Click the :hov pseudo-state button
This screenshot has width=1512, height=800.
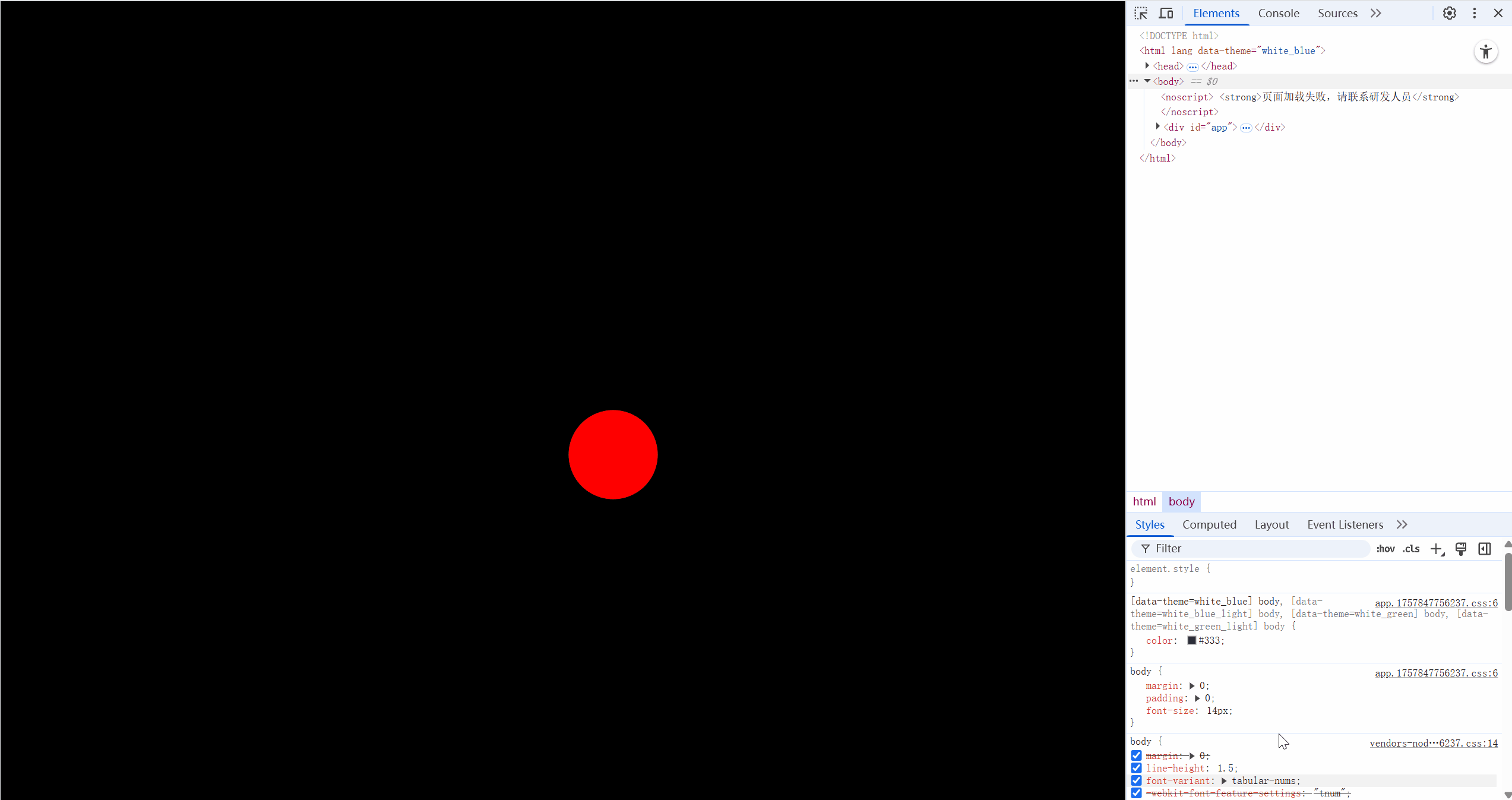click(x=1385, y=549)
